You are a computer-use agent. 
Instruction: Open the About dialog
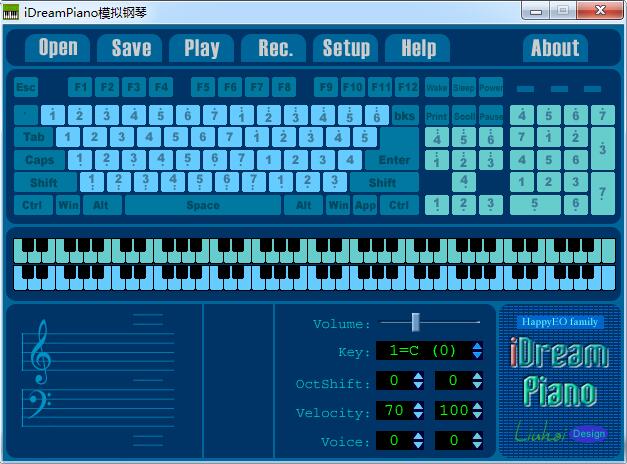555,48
